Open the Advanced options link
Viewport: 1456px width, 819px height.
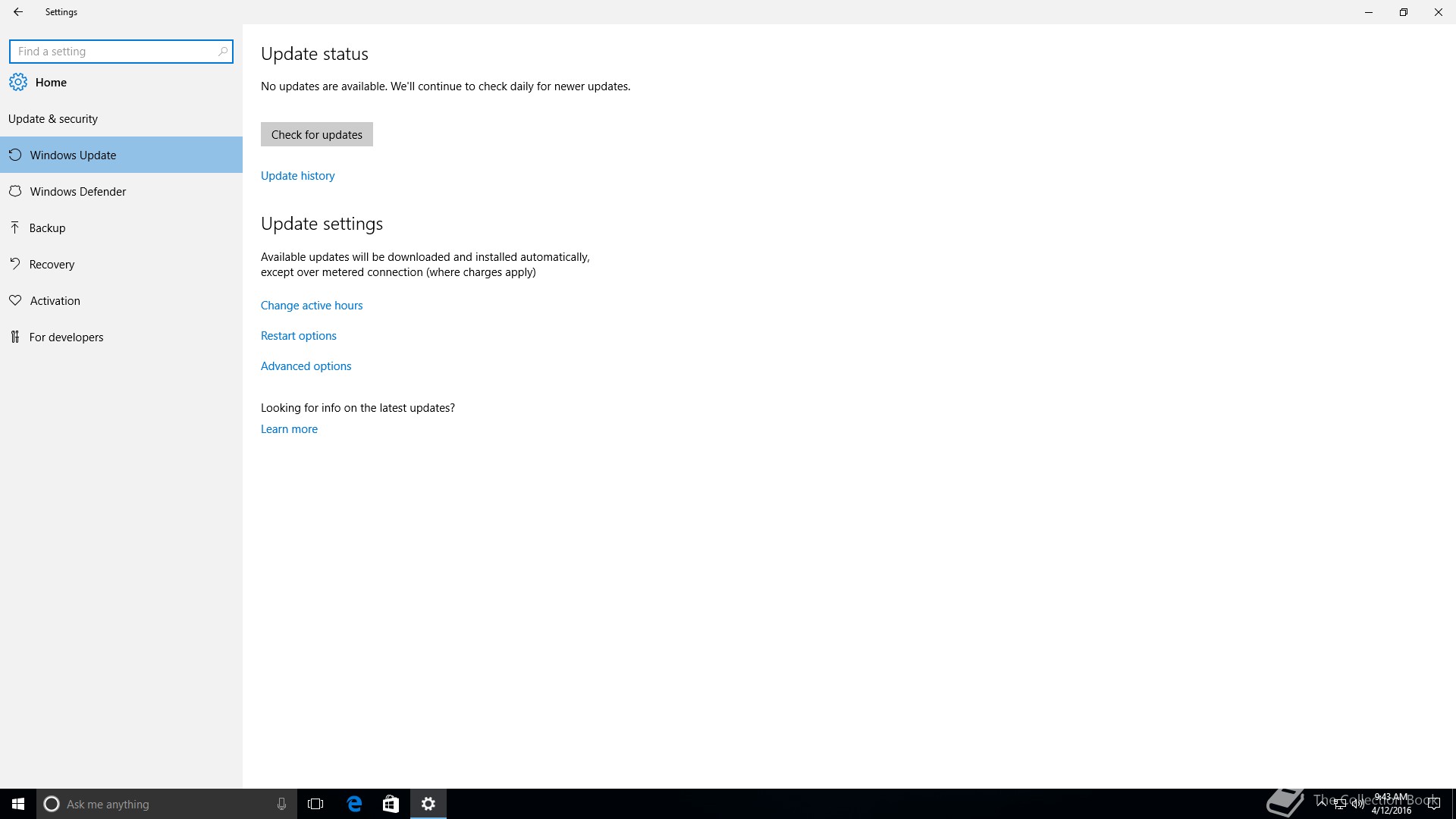point(306,366)
